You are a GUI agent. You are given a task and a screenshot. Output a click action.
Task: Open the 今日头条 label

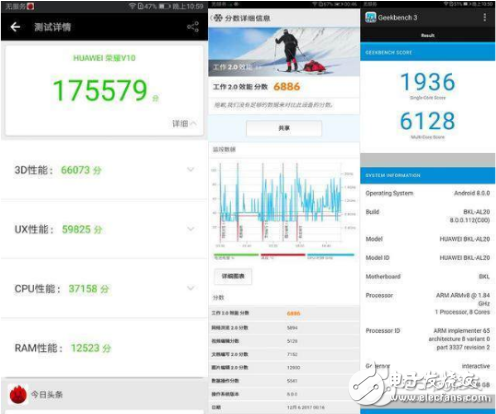[47, 395]
